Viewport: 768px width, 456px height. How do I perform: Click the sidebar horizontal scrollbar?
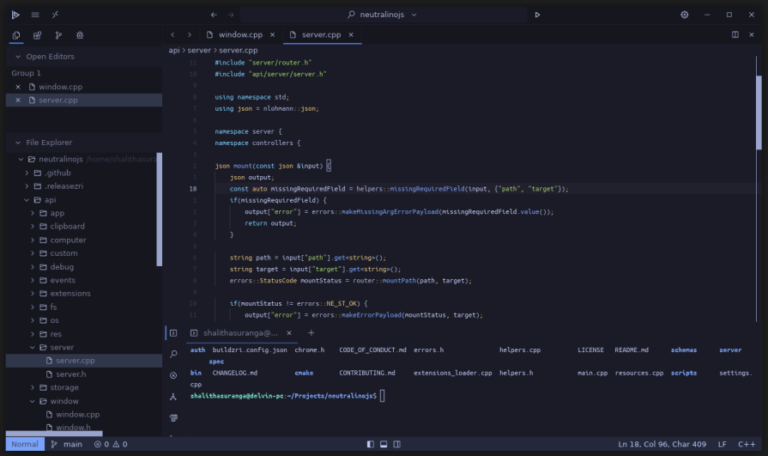click(x=54, y=433)
